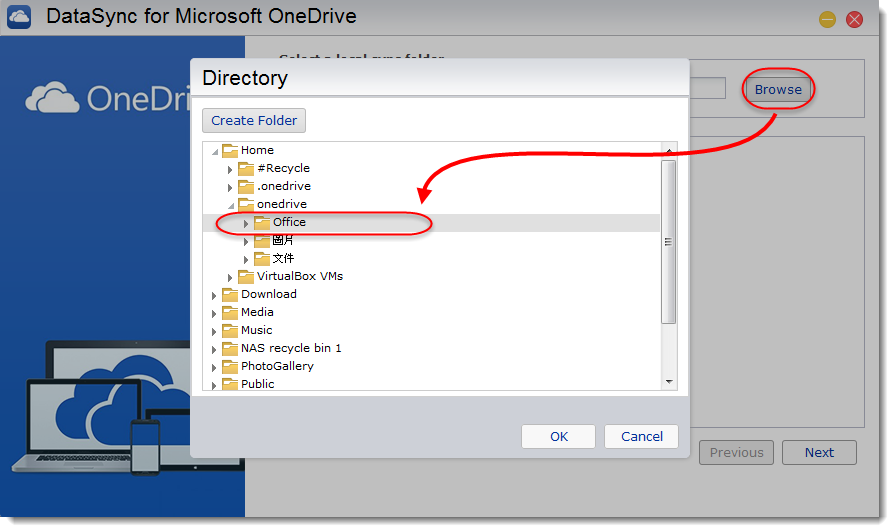Screen dimensions: 894x532
Task: Click the PhotoGallery folder icon
Action: pyautogui.click(x=230, y=367)
